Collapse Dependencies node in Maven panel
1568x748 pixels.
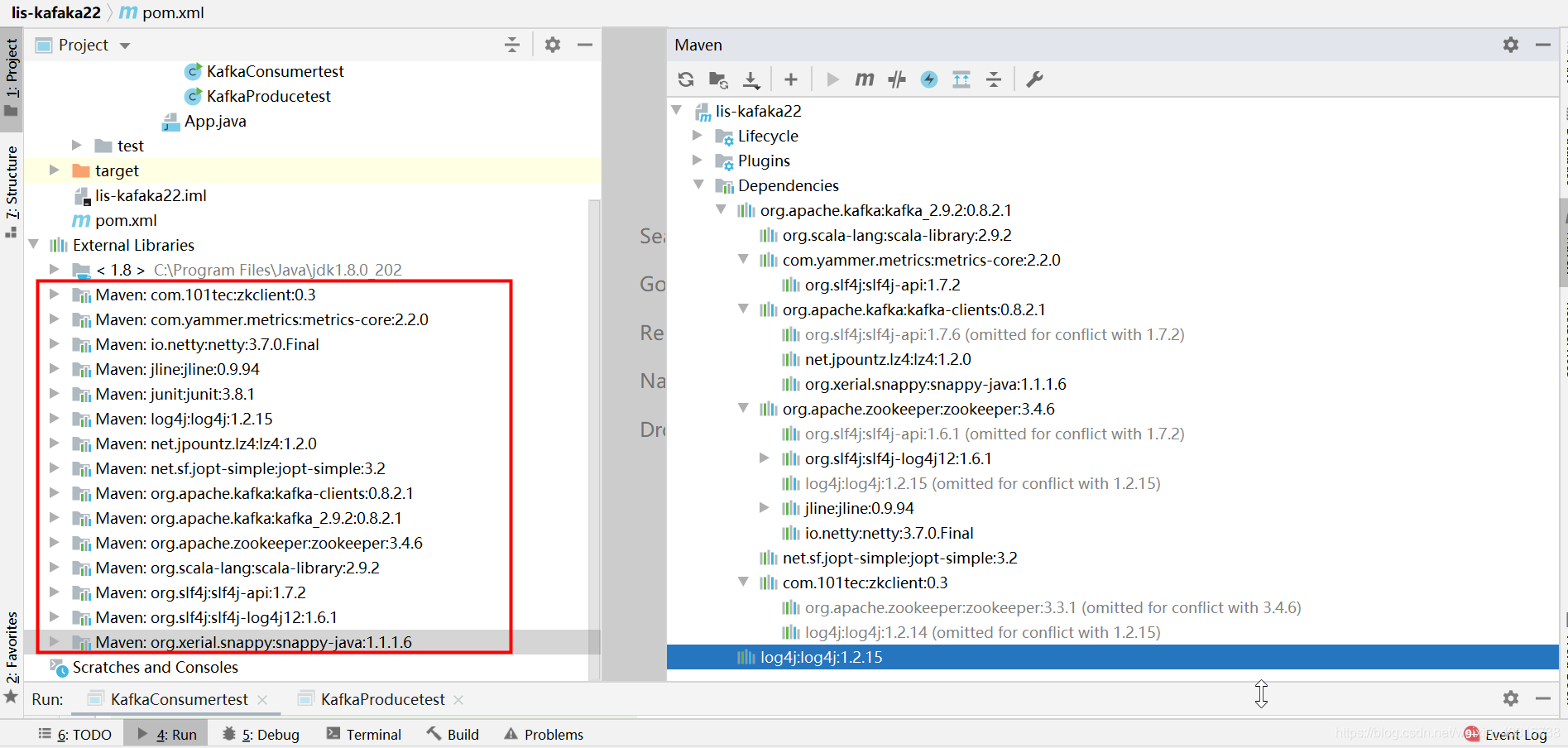tap(699, 185)
